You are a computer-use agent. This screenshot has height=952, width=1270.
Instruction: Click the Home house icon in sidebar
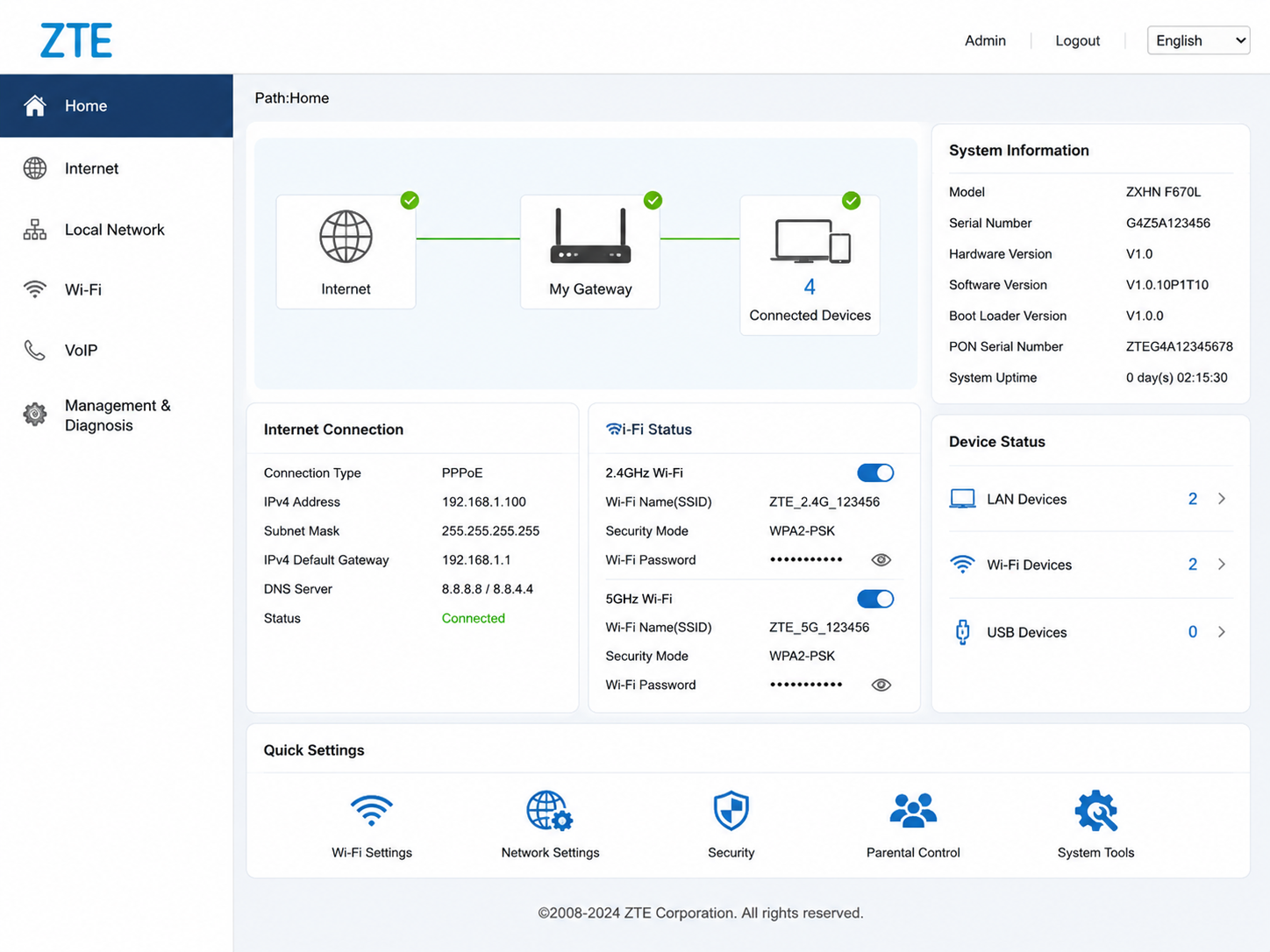[35, 106]
